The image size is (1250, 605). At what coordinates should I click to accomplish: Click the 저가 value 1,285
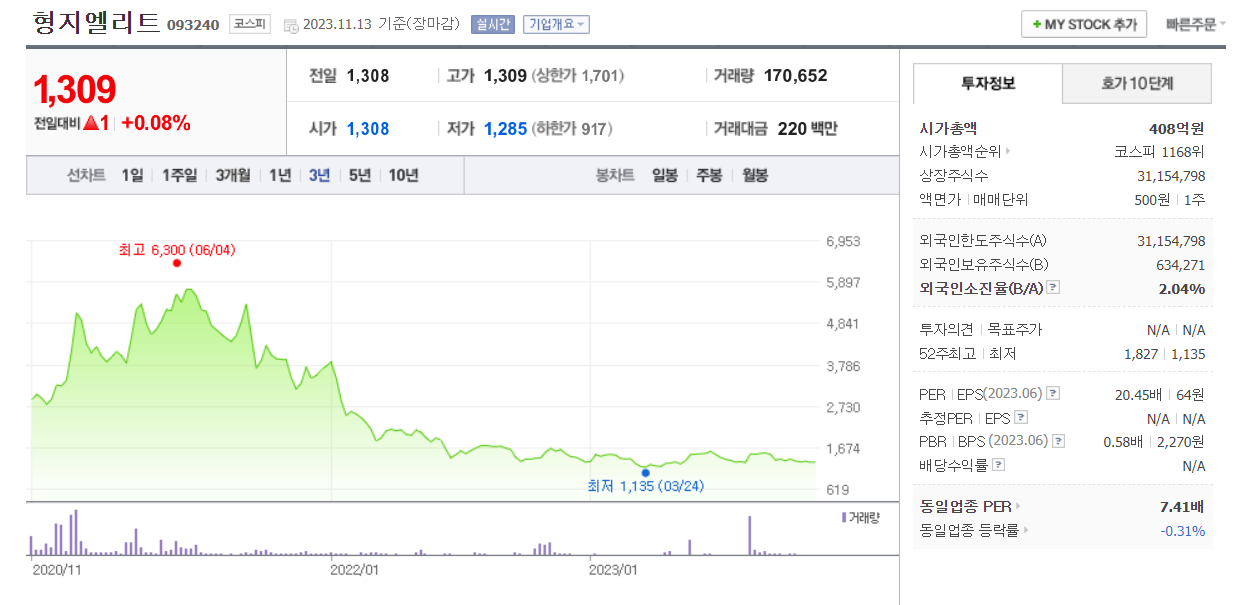click(505, 128)
